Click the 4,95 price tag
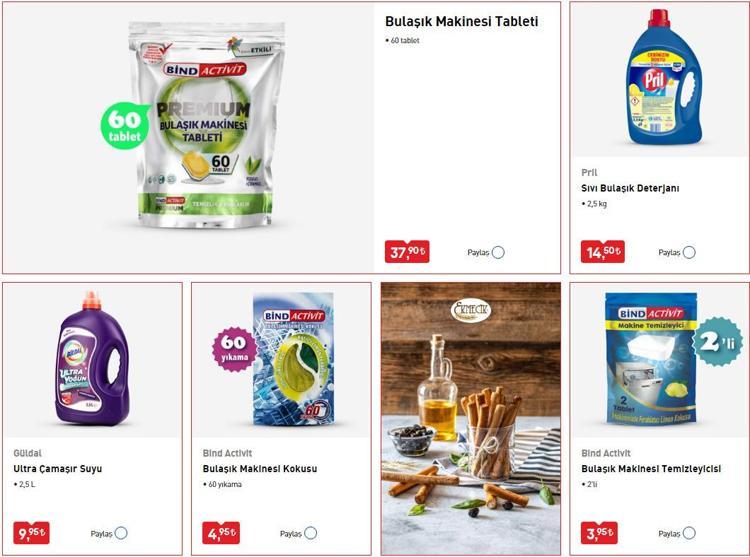This screenshot has height=557, width=750. [221, 533]
